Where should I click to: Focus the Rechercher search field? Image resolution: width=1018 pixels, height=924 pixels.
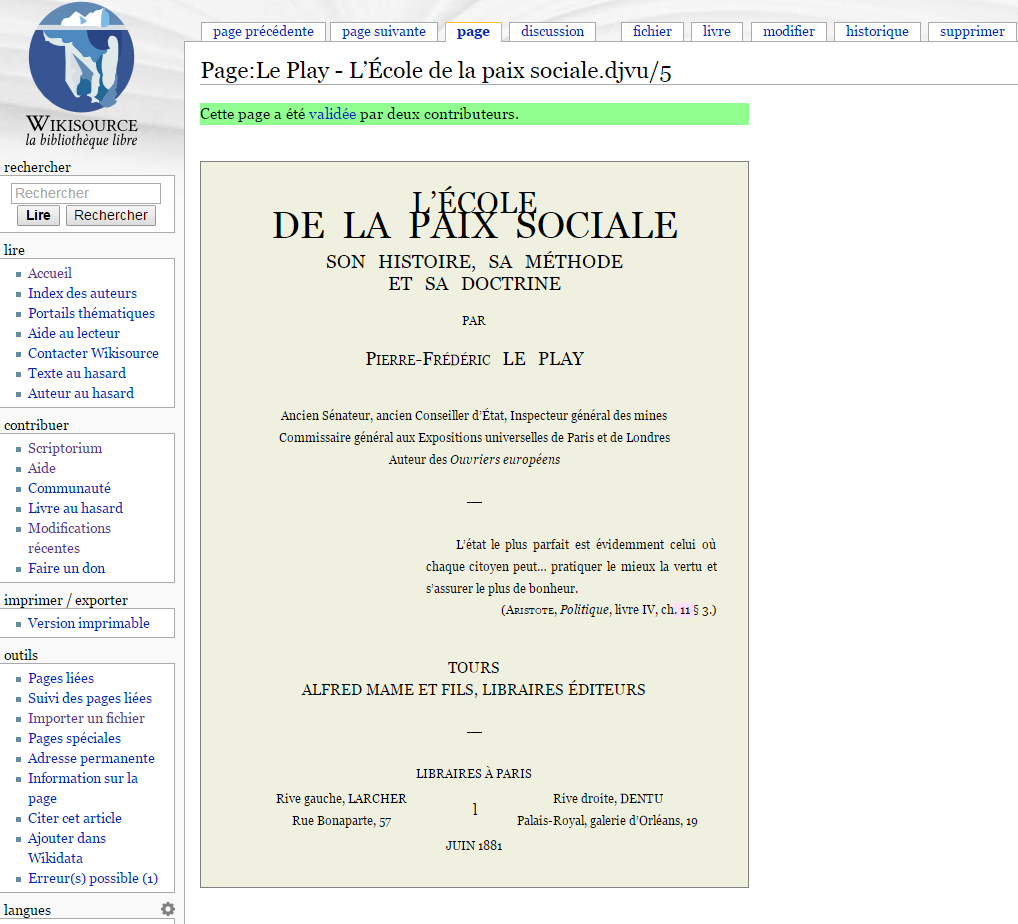[86, 193]
